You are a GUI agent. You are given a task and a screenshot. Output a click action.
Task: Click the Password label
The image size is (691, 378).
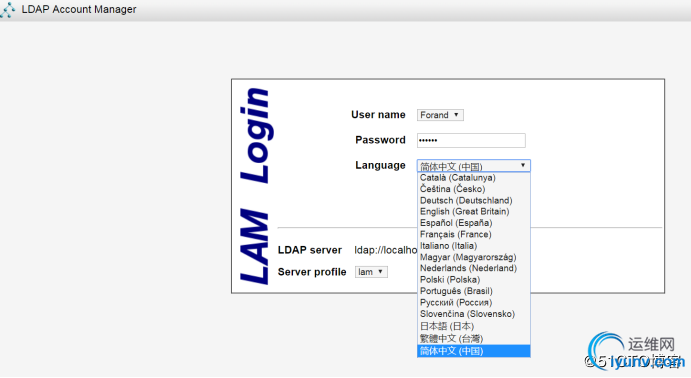[x=380, y=140]
